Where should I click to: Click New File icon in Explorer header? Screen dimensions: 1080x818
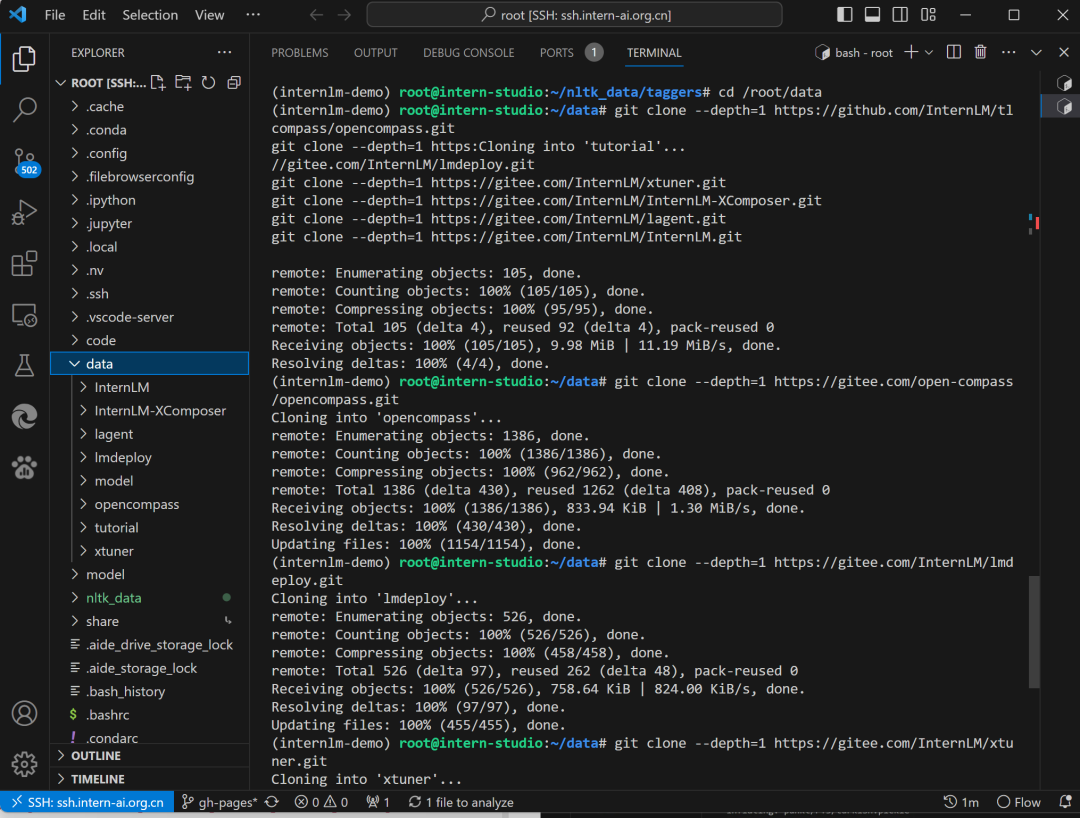coord(158,83)
